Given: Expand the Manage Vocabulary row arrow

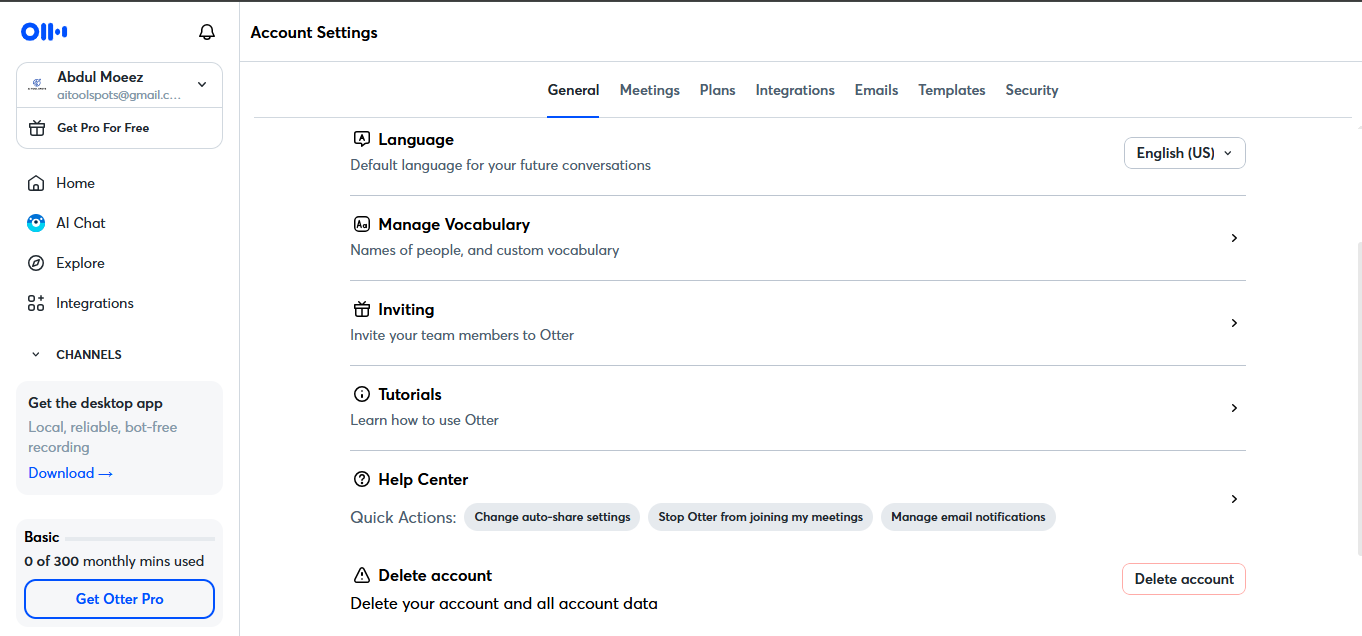Looking at the screenshot, I should pos(1234,238).
